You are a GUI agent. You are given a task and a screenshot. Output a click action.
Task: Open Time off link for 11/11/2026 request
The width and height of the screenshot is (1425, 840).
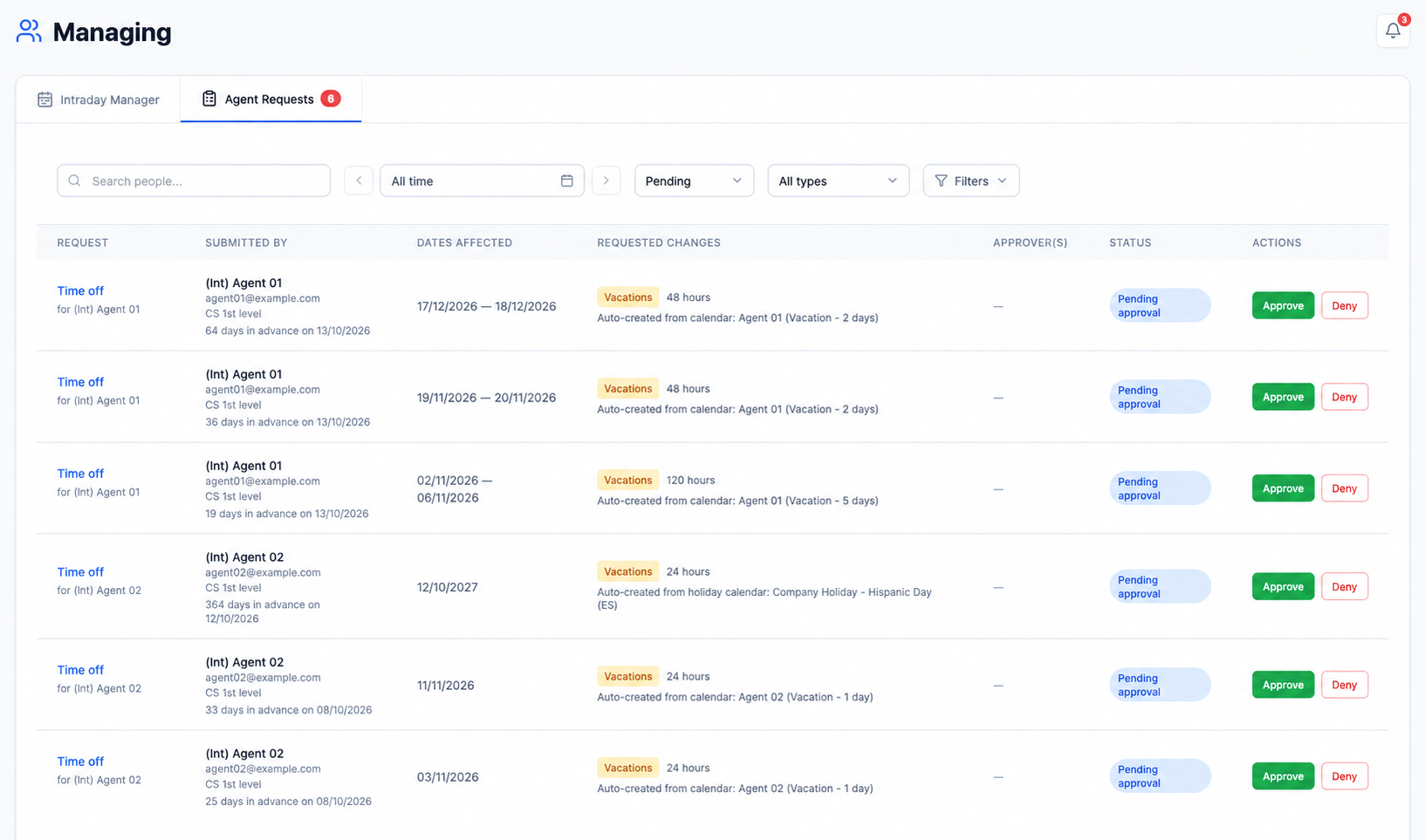(x=80, y=670)
